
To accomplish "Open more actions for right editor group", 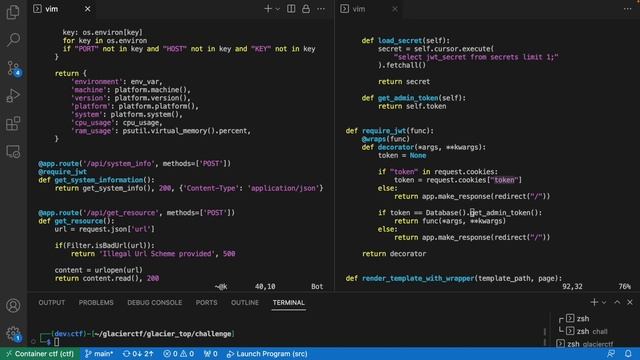I will tap(627, 9).
